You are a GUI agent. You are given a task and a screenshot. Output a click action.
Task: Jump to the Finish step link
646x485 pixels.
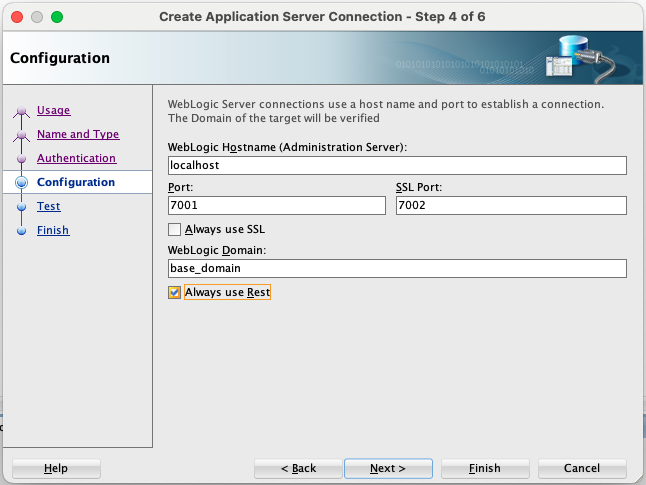(53, 230)
